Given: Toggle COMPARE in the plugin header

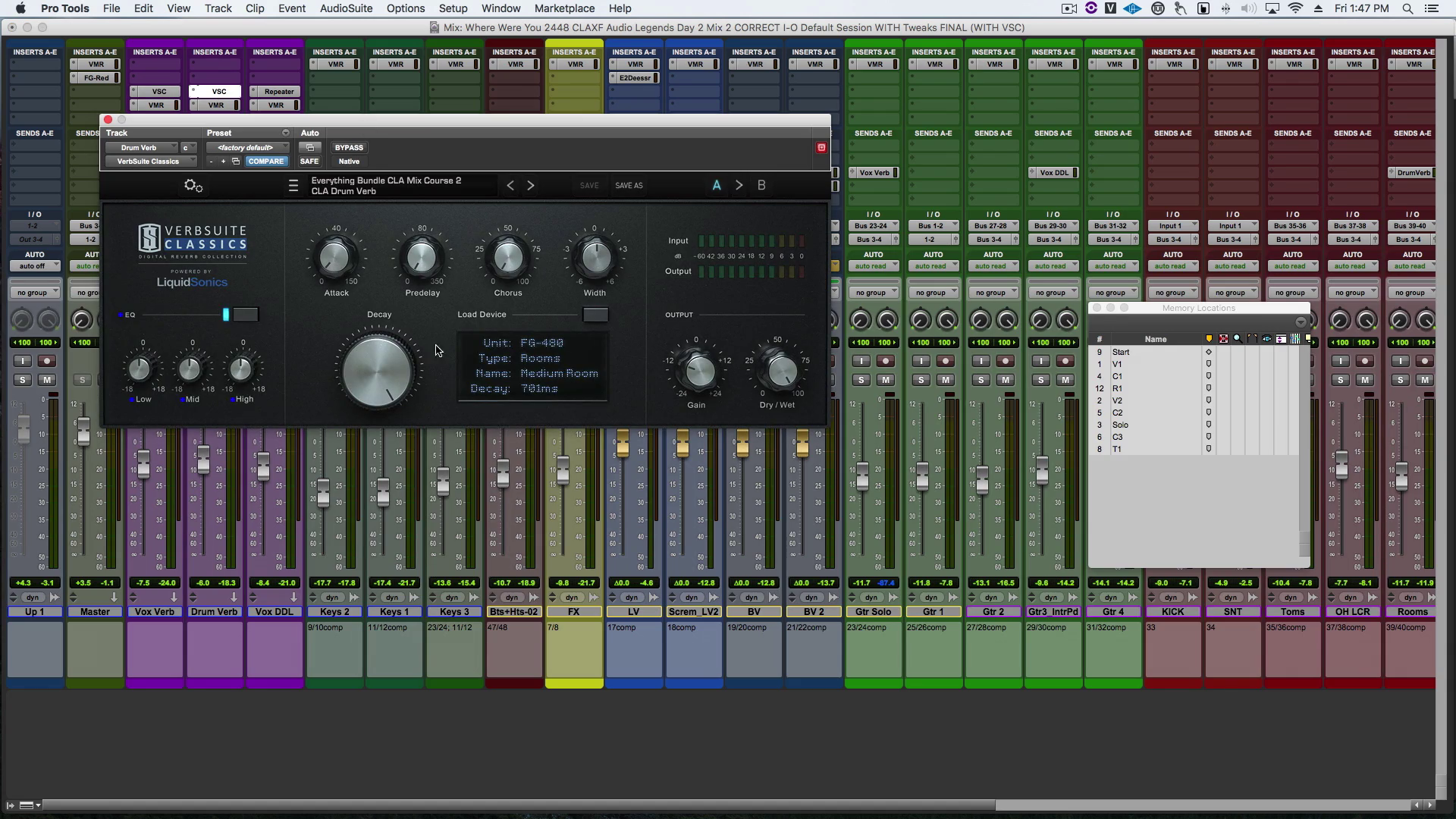Looking at the screenshot, I should pyautogui.click(x=266, y=162).
